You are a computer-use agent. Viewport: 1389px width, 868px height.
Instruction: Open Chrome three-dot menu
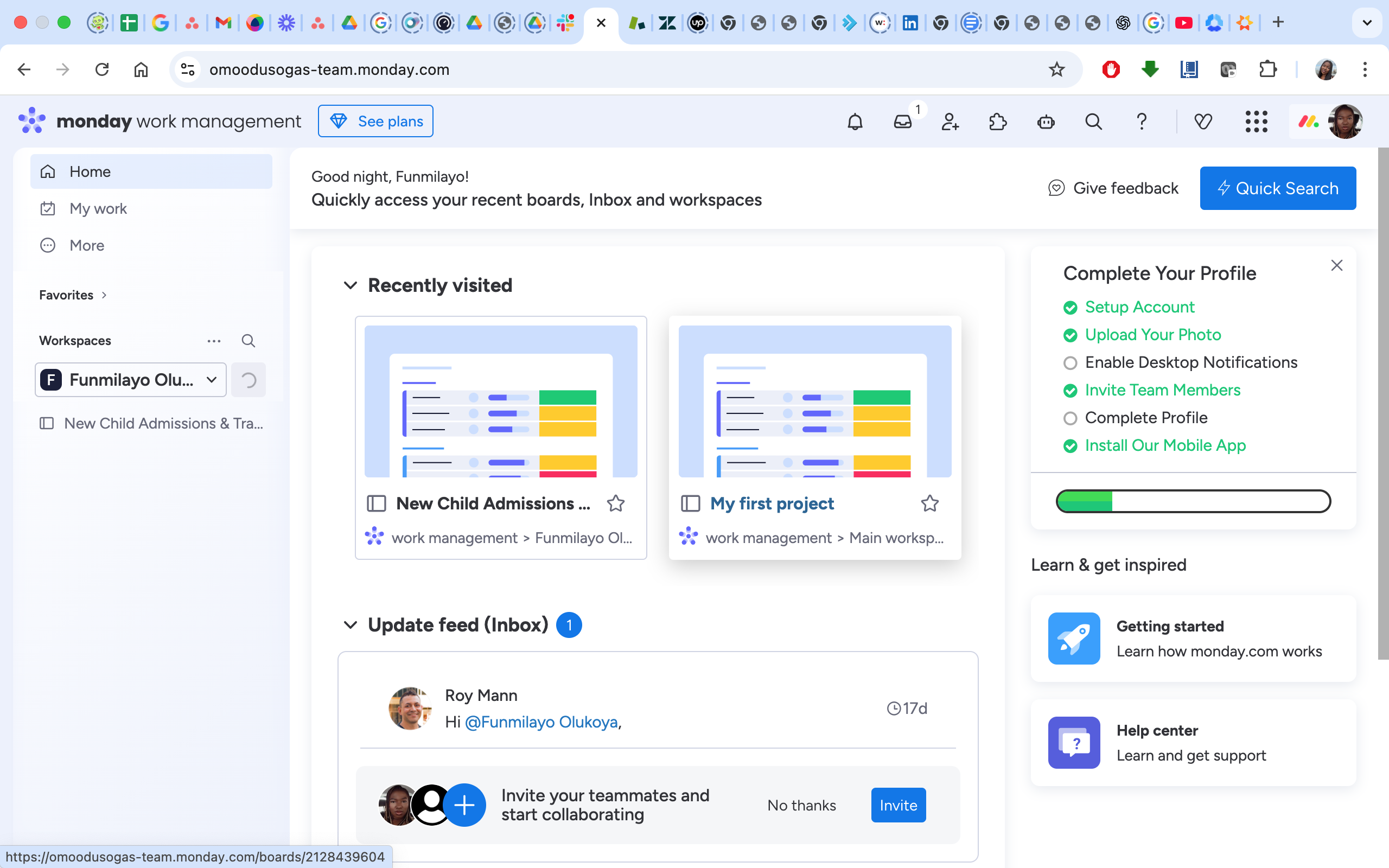(1365, 69)
